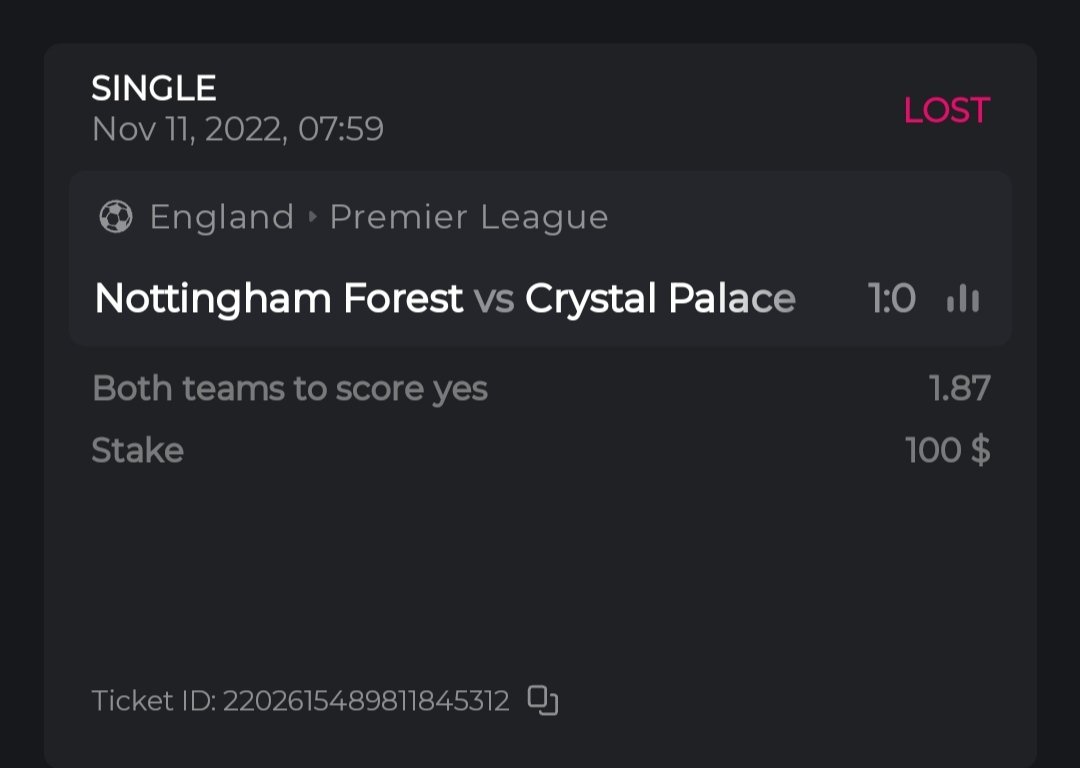Viewport: 1080px width, 768px height.
Task: Click the vs text between teams
Action: coord(494,298)
